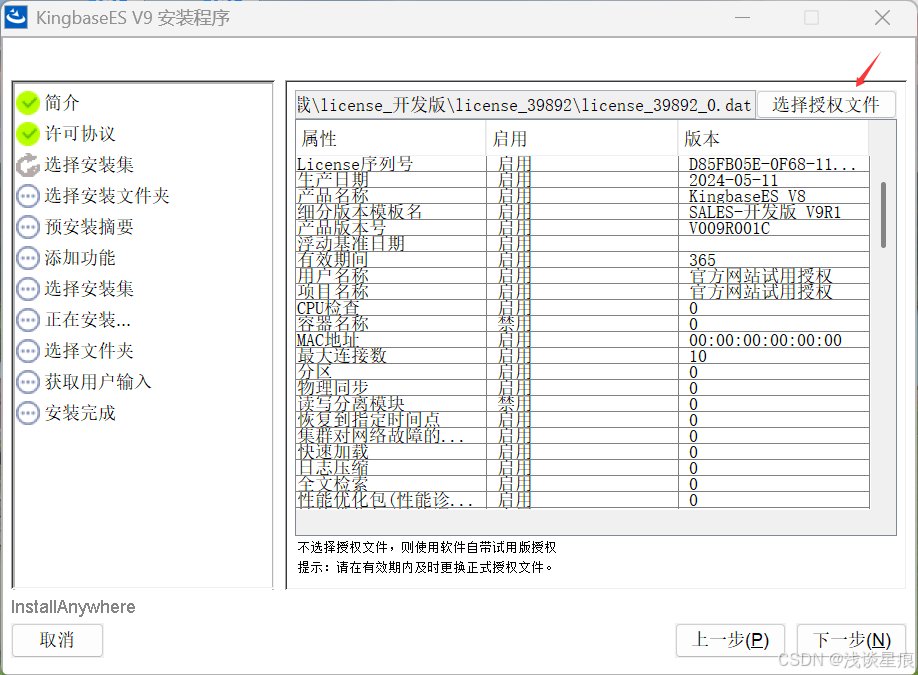Click the 启用 column header

click(x=582, y=139)
